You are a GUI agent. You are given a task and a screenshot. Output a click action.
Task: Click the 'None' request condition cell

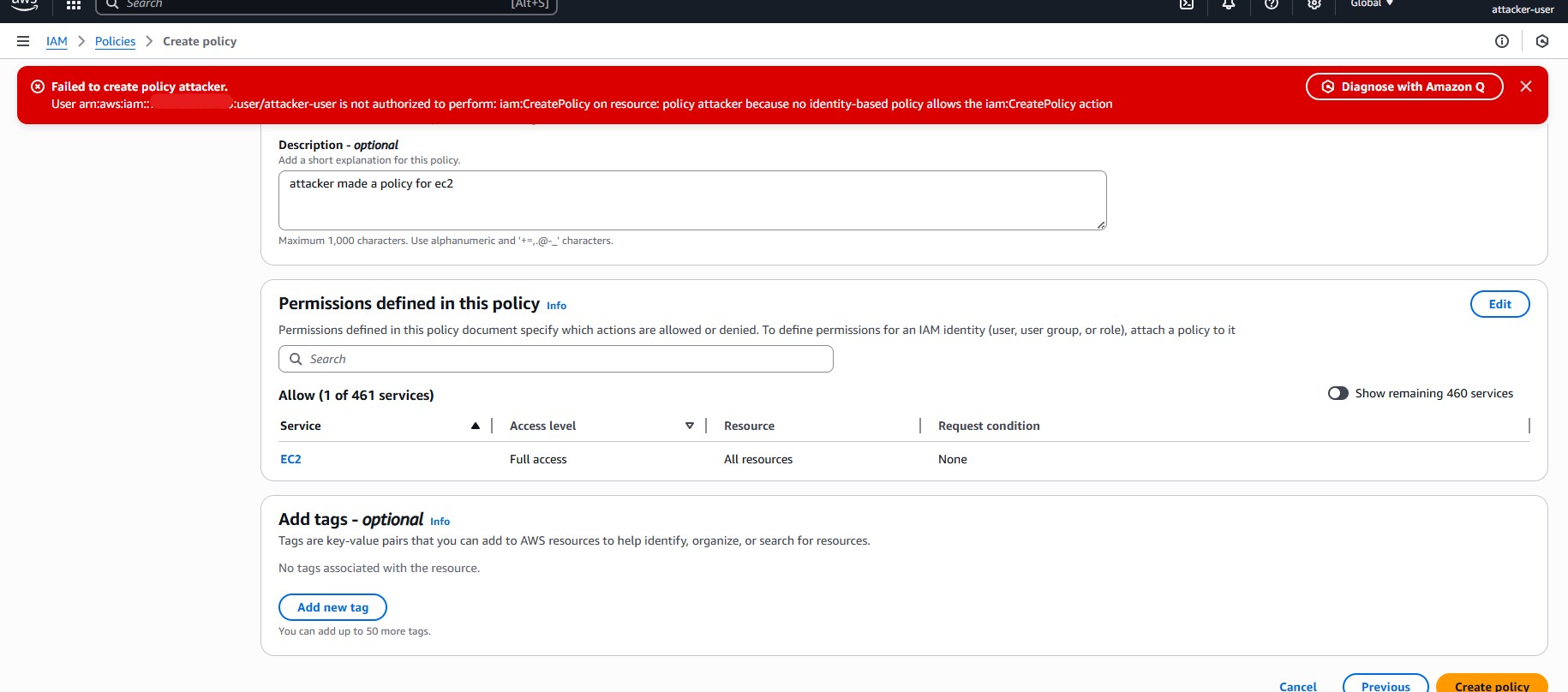pyautogui.click(x=952, y=459)
